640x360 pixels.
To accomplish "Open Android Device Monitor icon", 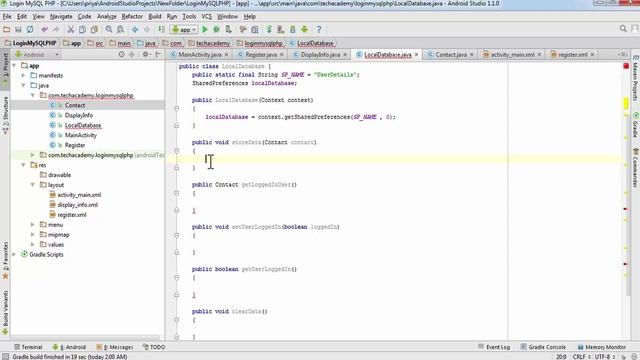I will pos(304,29).
